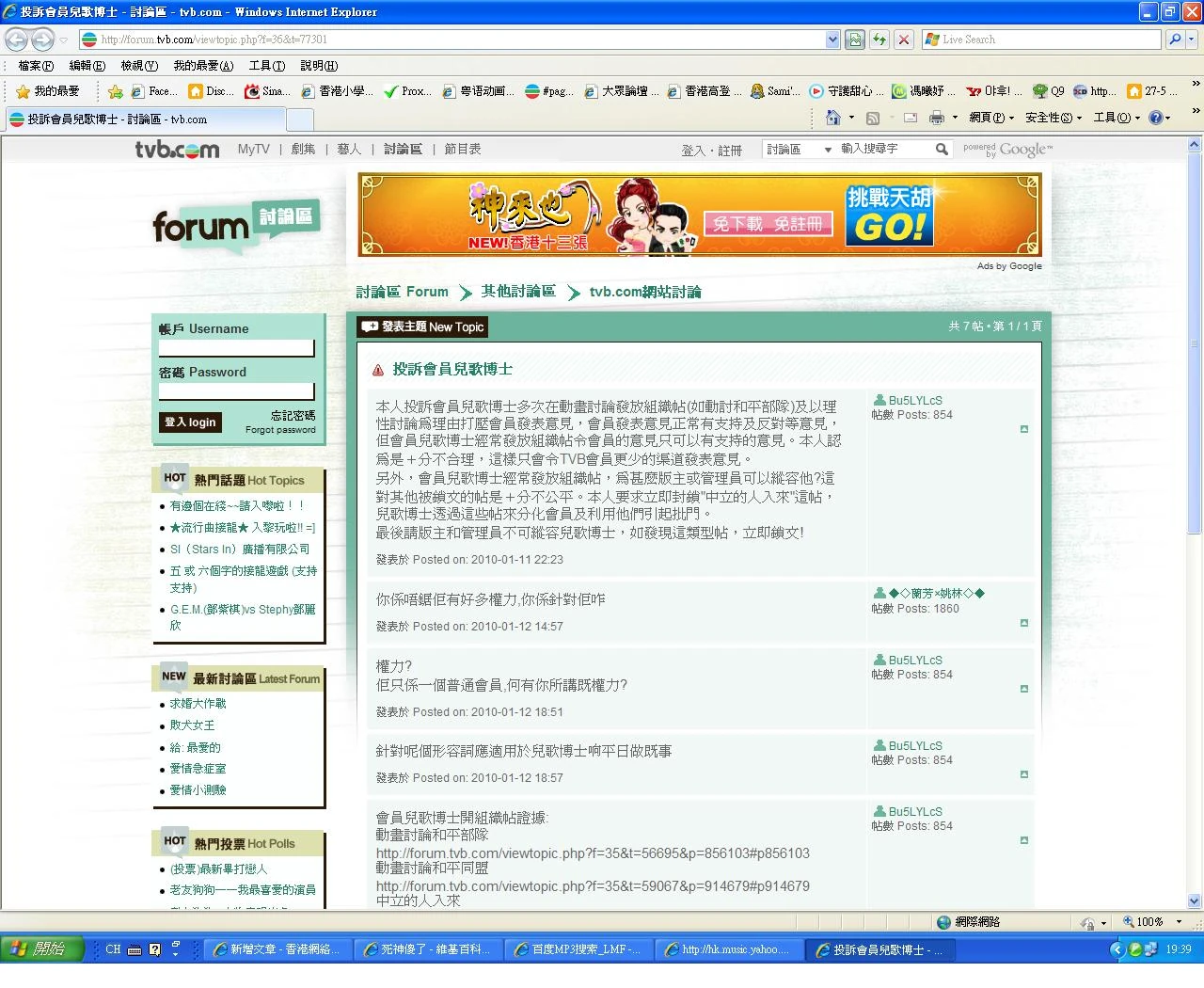
Task: Click the 忘記密碼 Forgot password link
Action: coord(280,422)
